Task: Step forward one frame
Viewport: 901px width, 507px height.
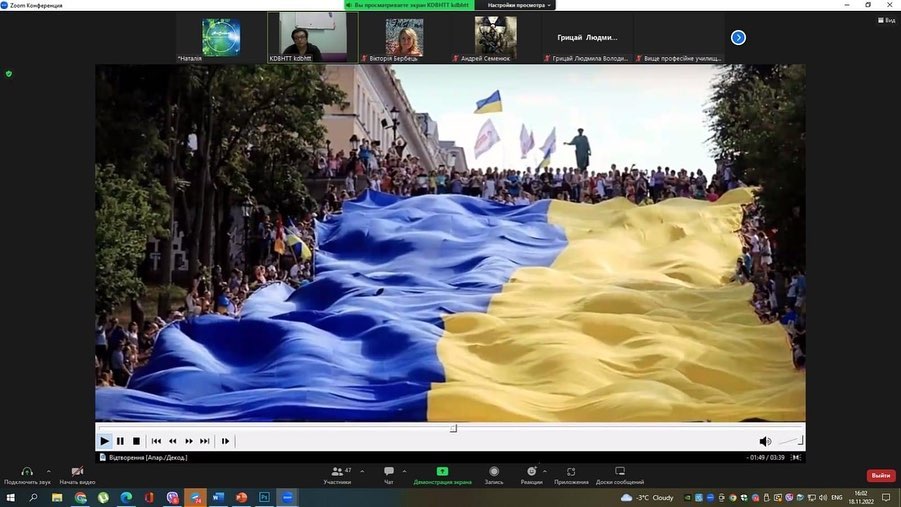Action: [x=225, y=441]
